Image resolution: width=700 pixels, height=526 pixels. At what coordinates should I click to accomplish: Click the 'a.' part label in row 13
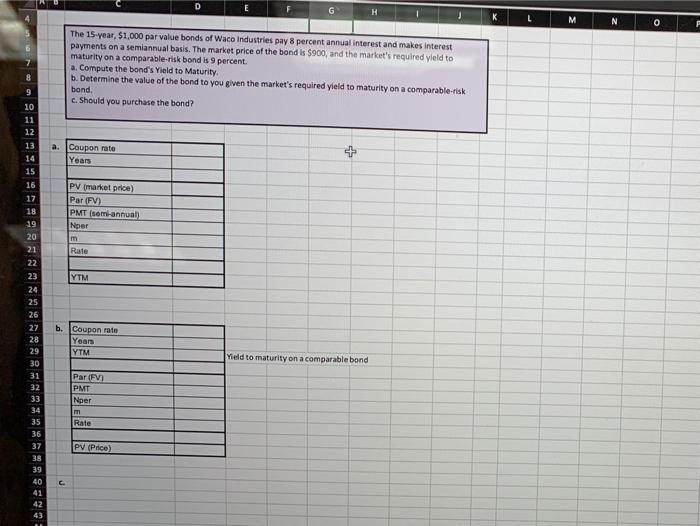point(55,146)
